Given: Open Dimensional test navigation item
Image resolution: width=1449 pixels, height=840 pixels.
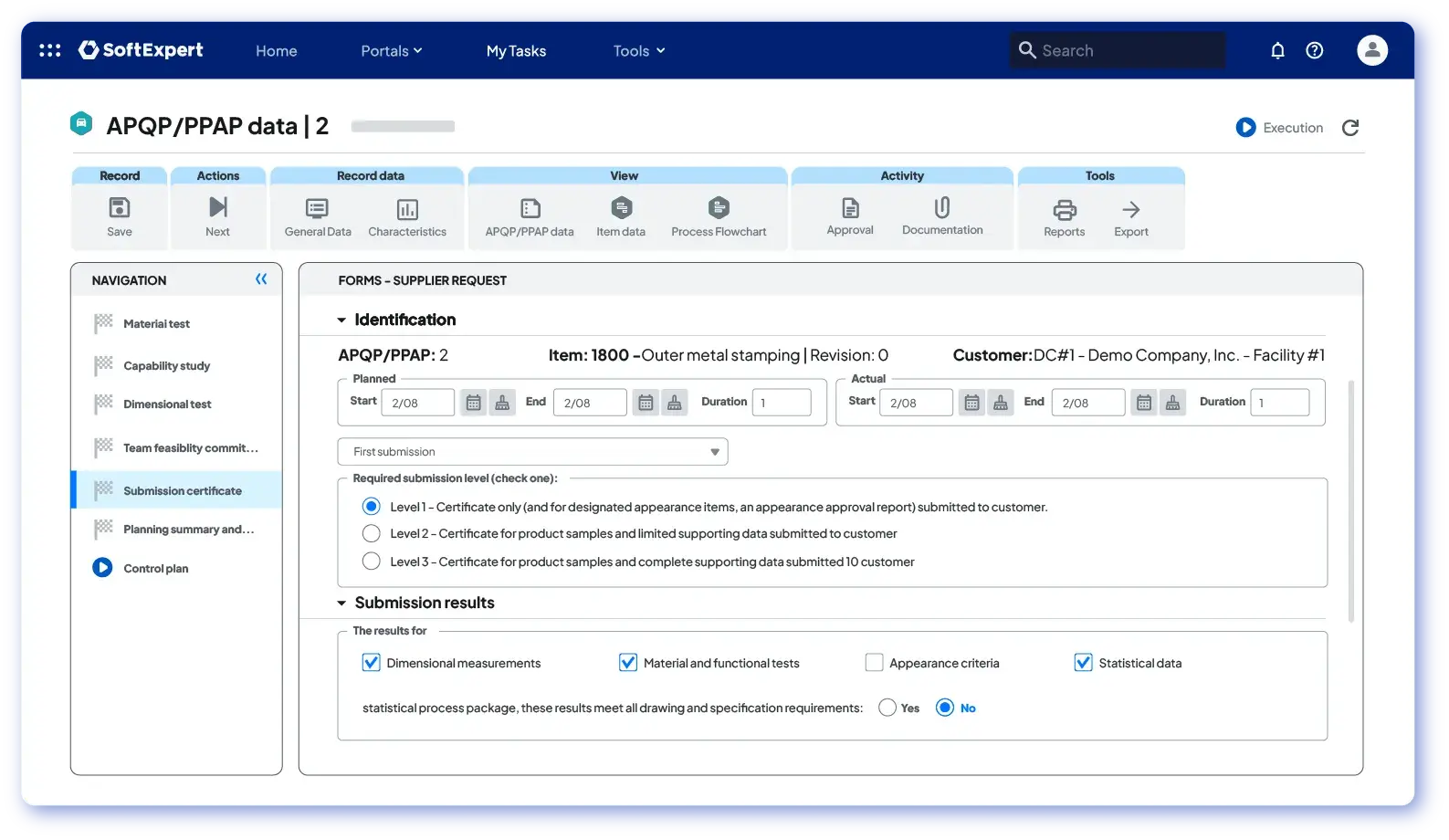Looking at the screenshot, I should (x=176, y=404).
